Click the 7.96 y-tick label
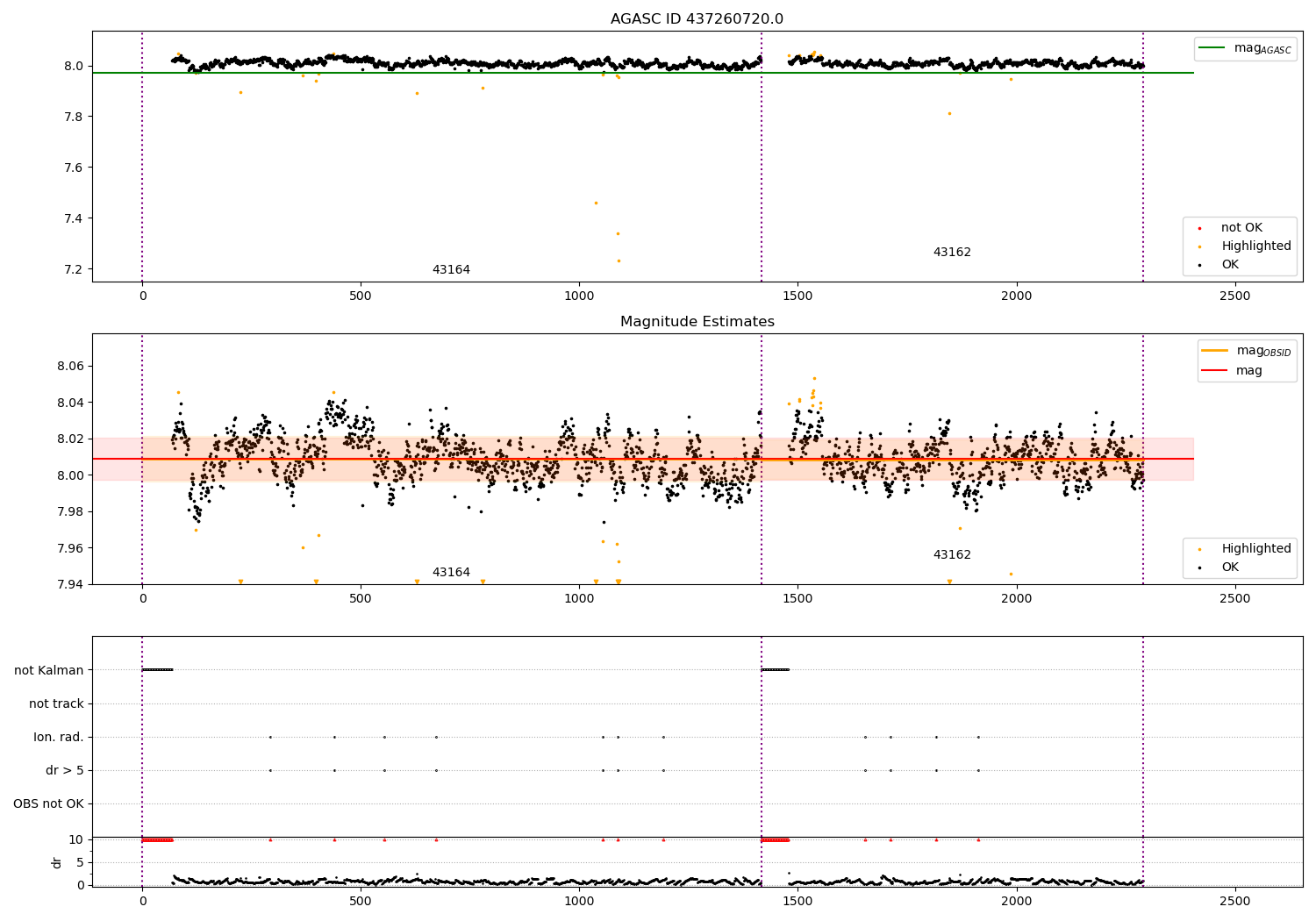 (70, 548)
